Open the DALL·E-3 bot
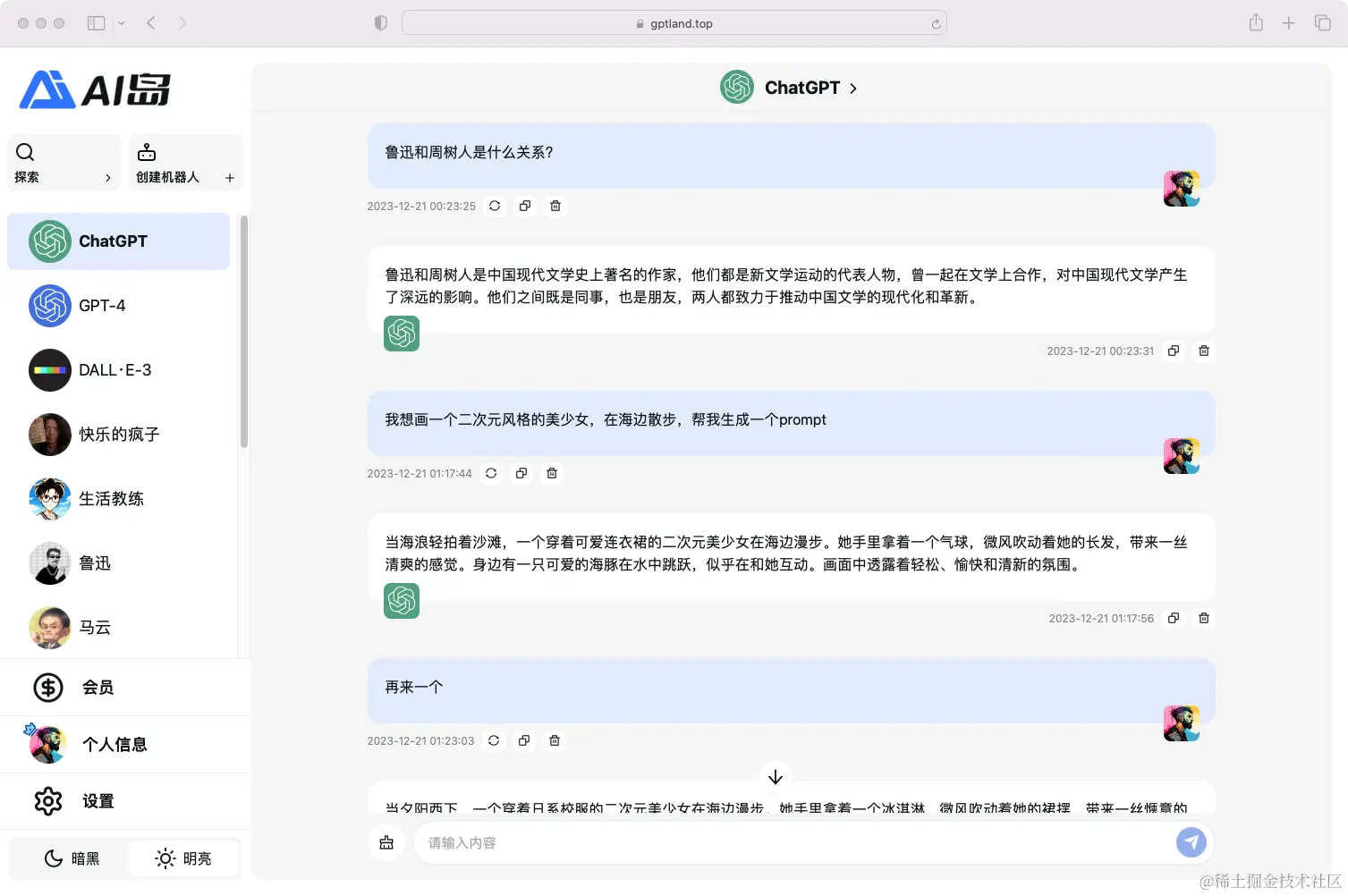 [118, 370]
